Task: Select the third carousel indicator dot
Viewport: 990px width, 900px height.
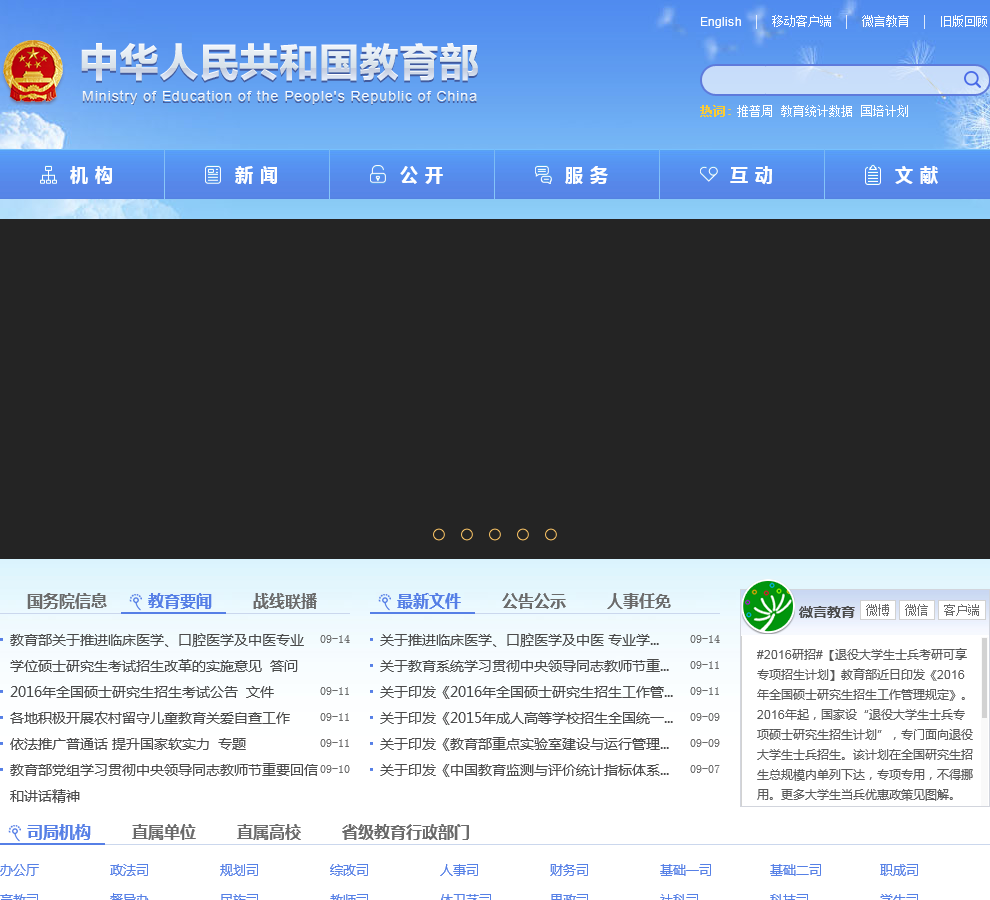Action: click(495, 535)
